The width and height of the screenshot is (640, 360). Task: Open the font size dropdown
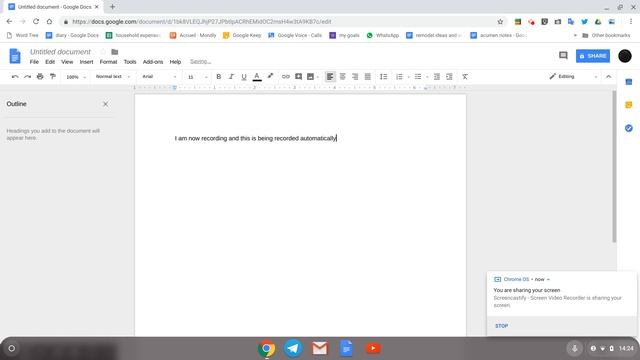coord(198,77)
